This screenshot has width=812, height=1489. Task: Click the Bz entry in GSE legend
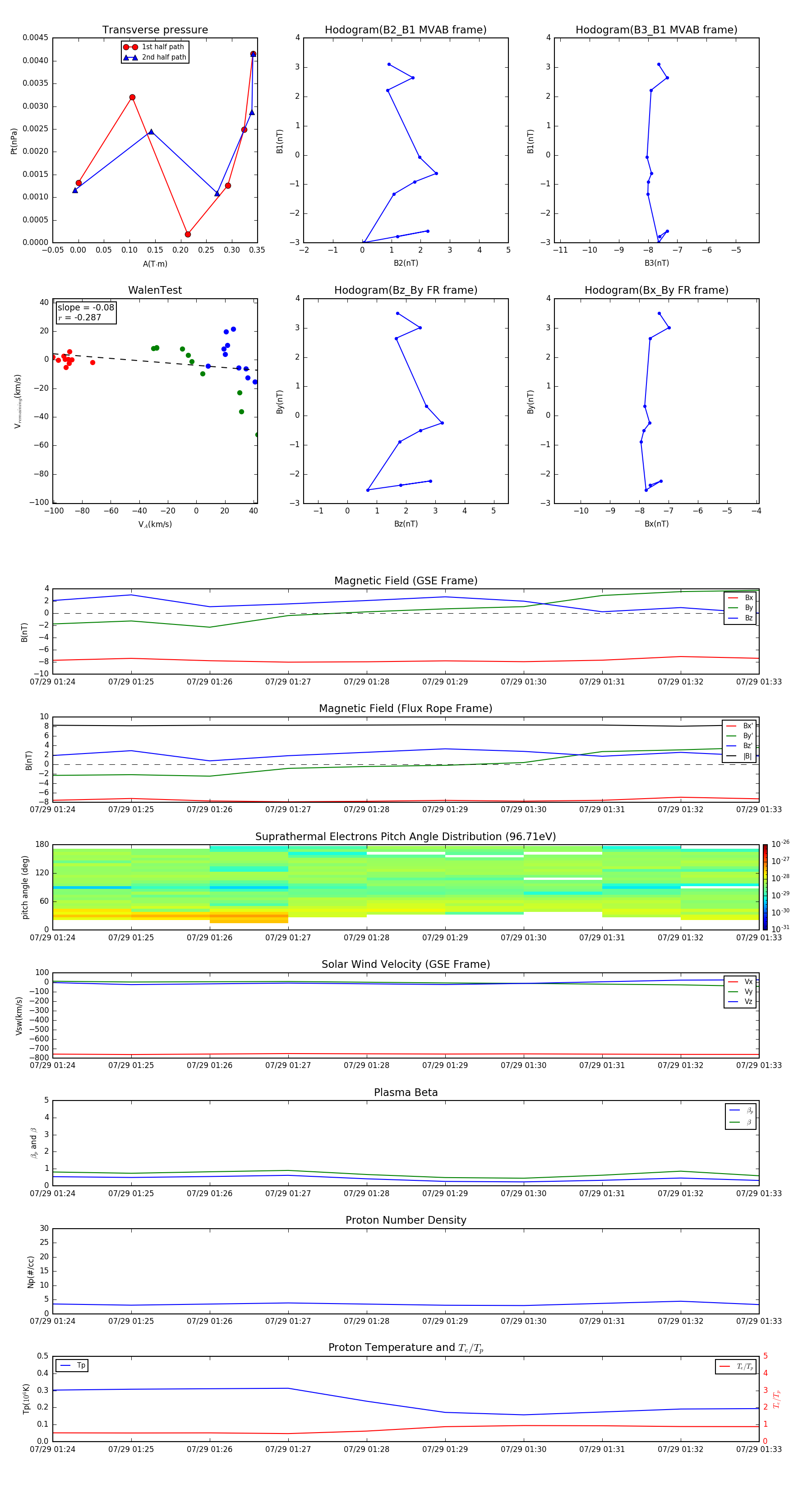pos(740,618)
